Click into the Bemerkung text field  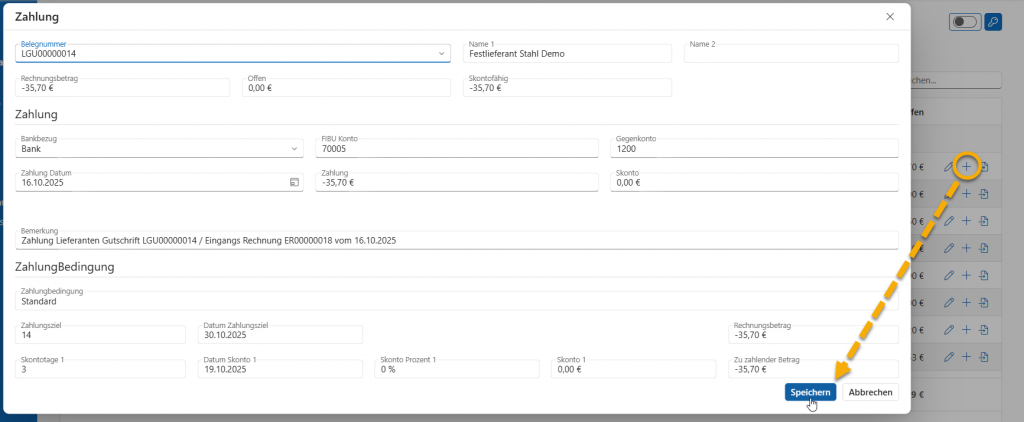(x=456, y=240)
